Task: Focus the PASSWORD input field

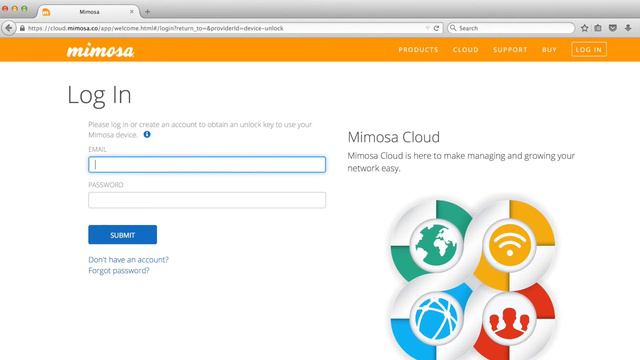Action: 207,200
